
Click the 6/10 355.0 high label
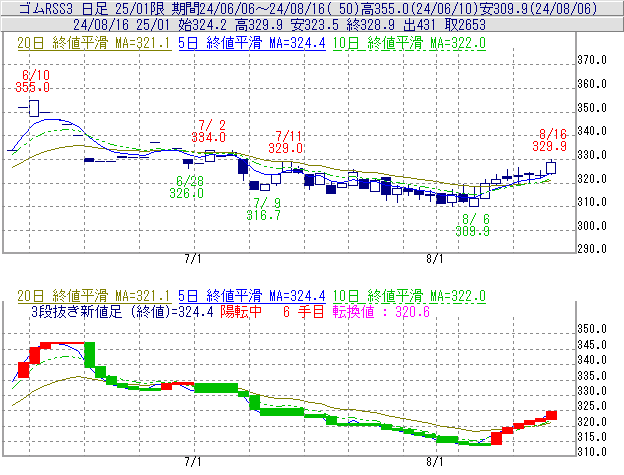[x=33, y=81]
